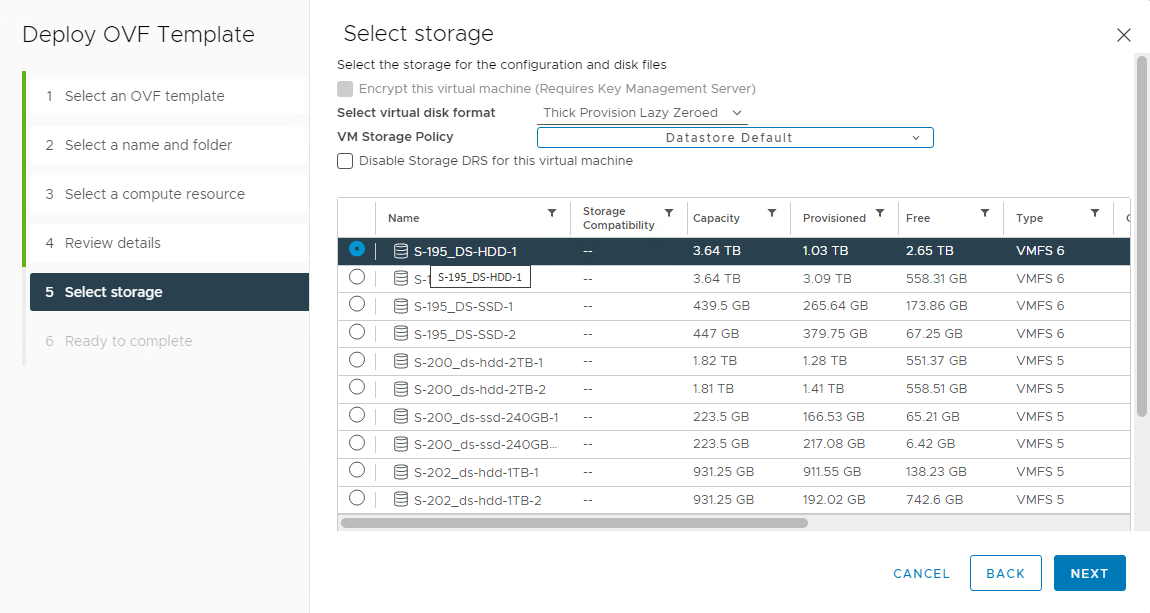Enable Disable Storage DRS checkbox
Image resolution: width=1150 pixels, height=613 pixels.
pos(345,161)
